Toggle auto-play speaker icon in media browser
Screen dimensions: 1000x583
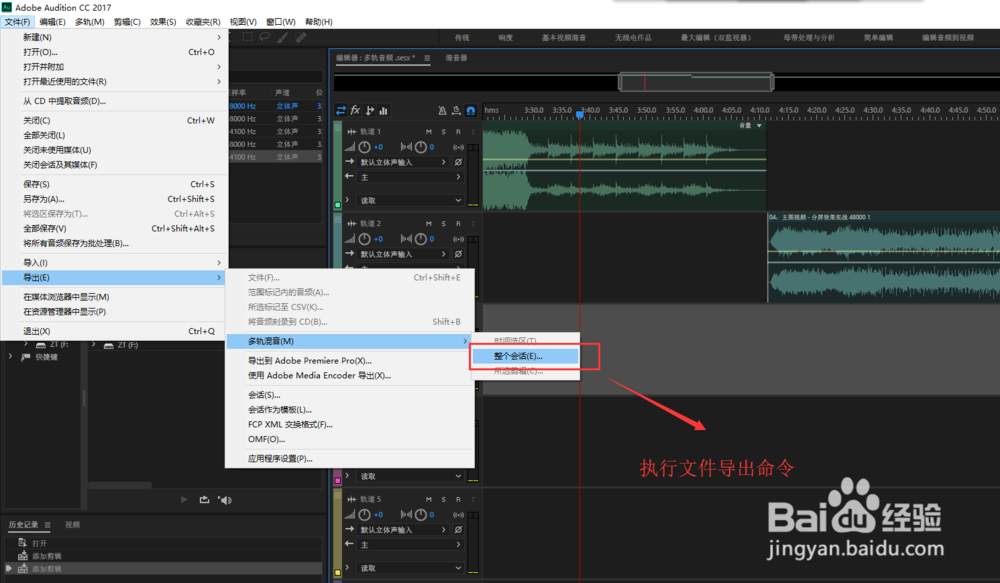pyautogui.click(x=224, y=499)
